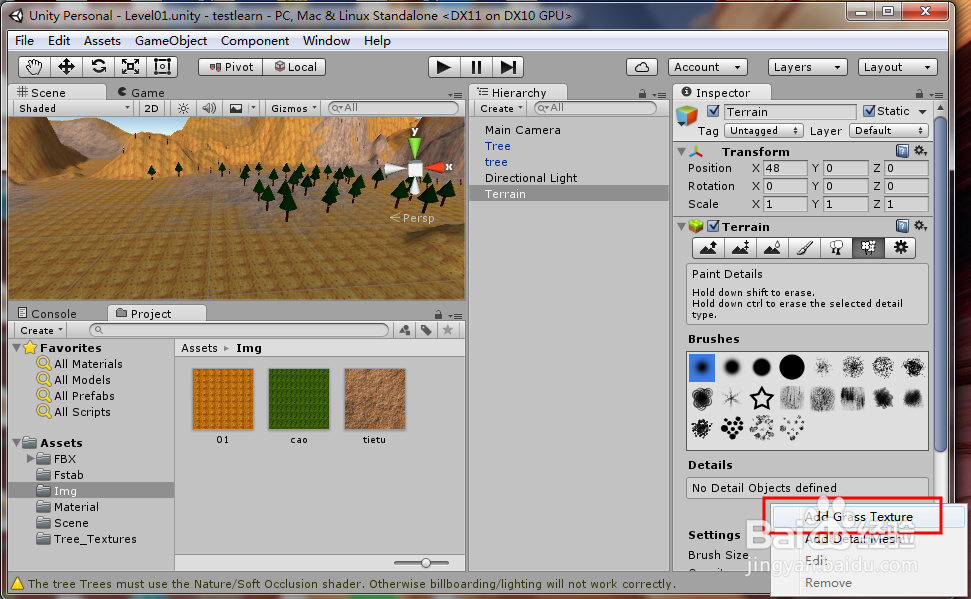The image size is (971, 599).
Task: Click search by type icon in Project
Action: (404, 330)
